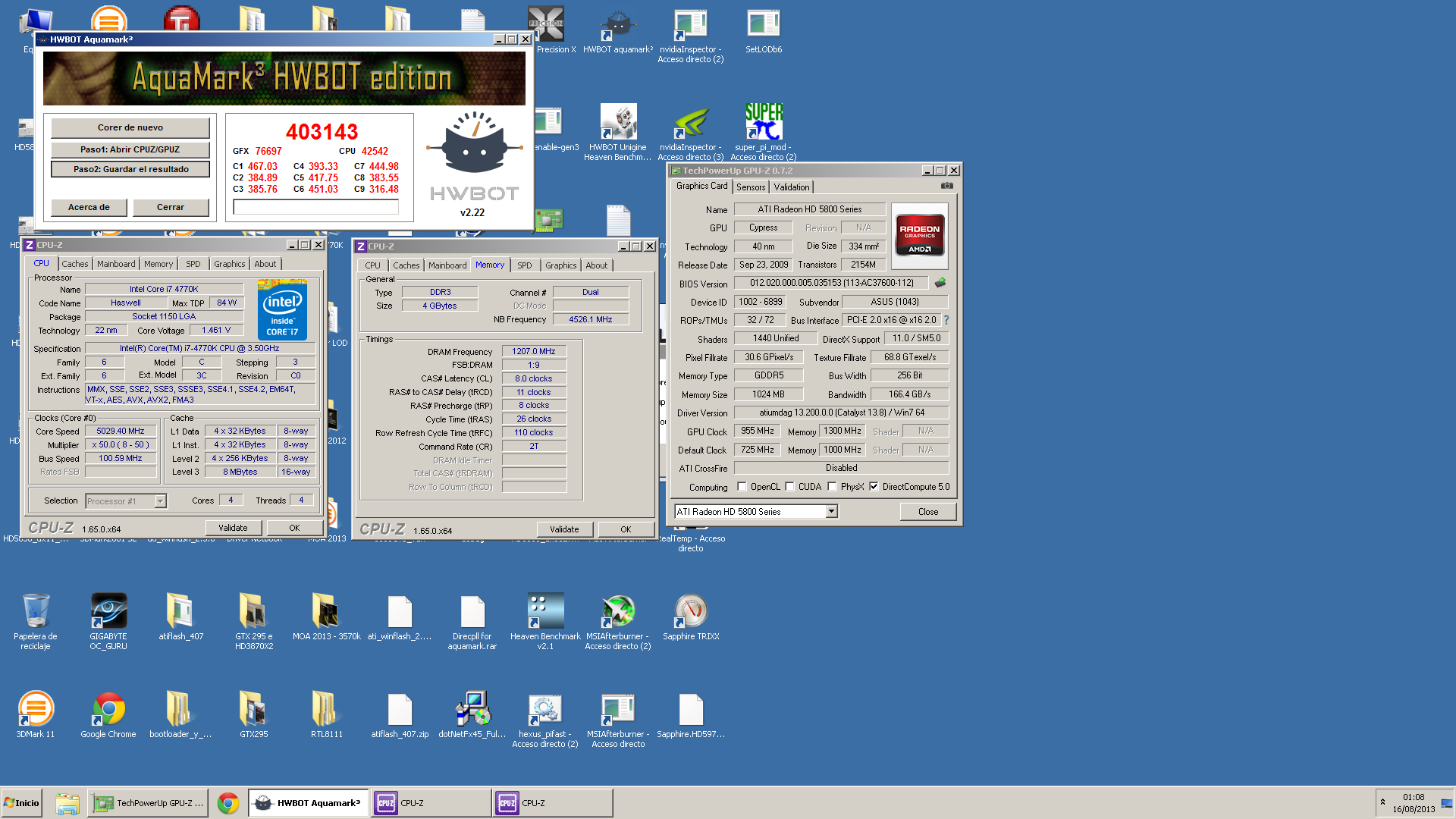The image size is (1456, 819).
Task: Launch Heaven Benchmark v2.1 icon
Action: pos(545,620)
